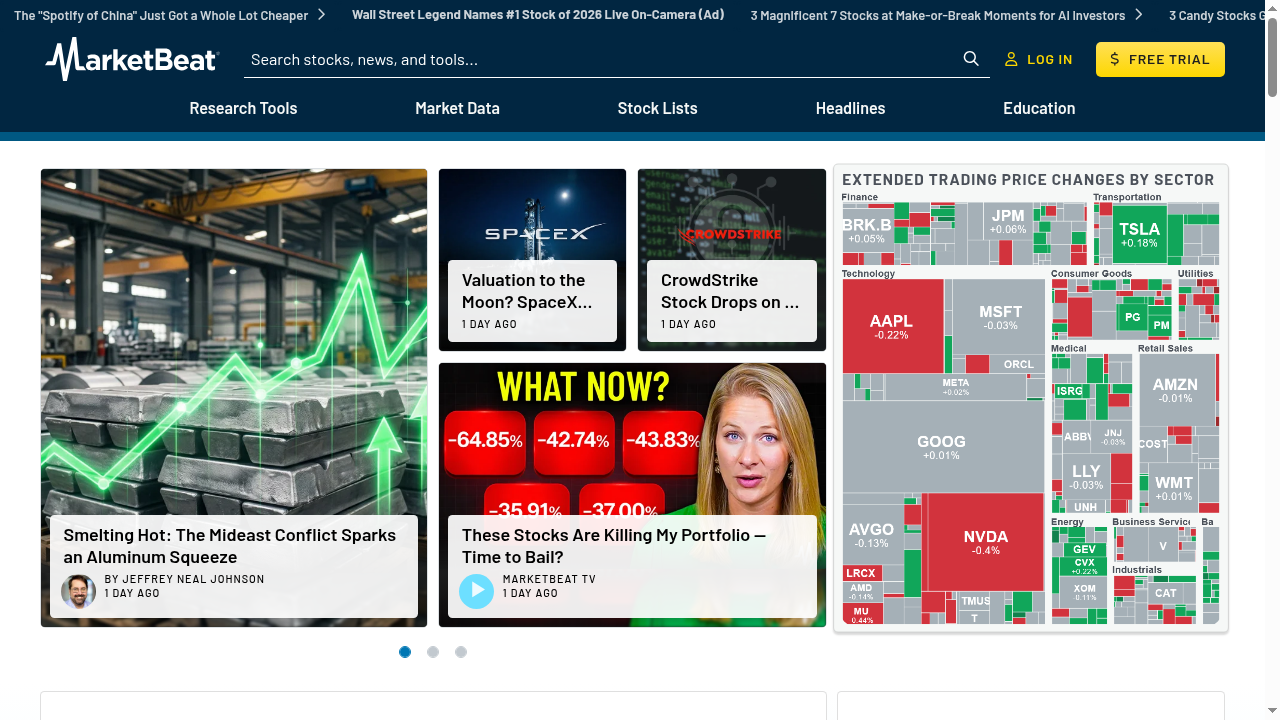Open the Stock Lists menu

(x=657, y=108)
